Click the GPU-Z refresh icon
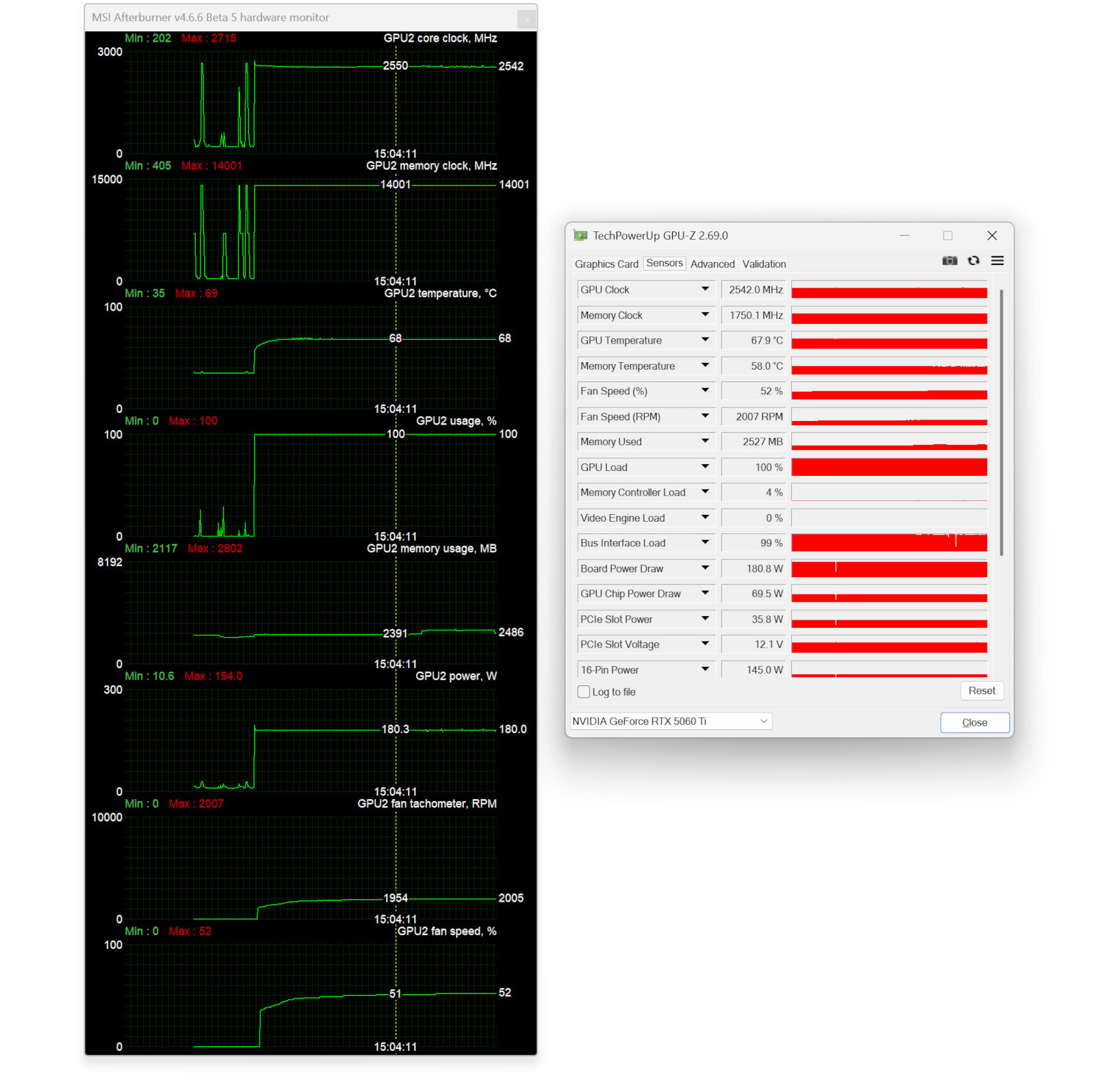Screen dimensions: 1095x1092 coord(973,261)
